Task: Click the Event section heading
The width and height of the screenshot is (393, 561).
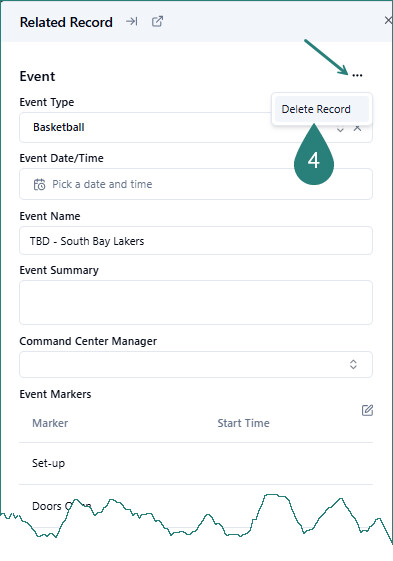Action: [37, 76]
